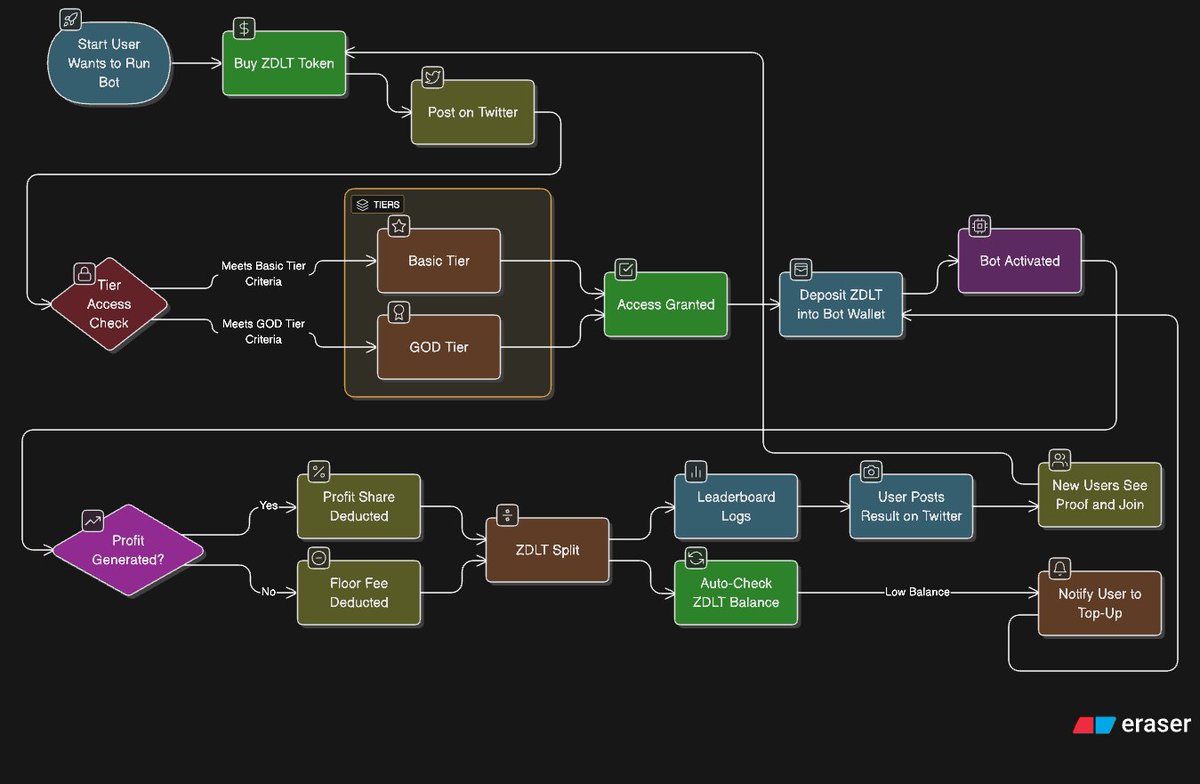Click the dollar icon above Buy ZDLT Token
Image resolution: width=1200 pixels, height=784 pixels.
244,28
